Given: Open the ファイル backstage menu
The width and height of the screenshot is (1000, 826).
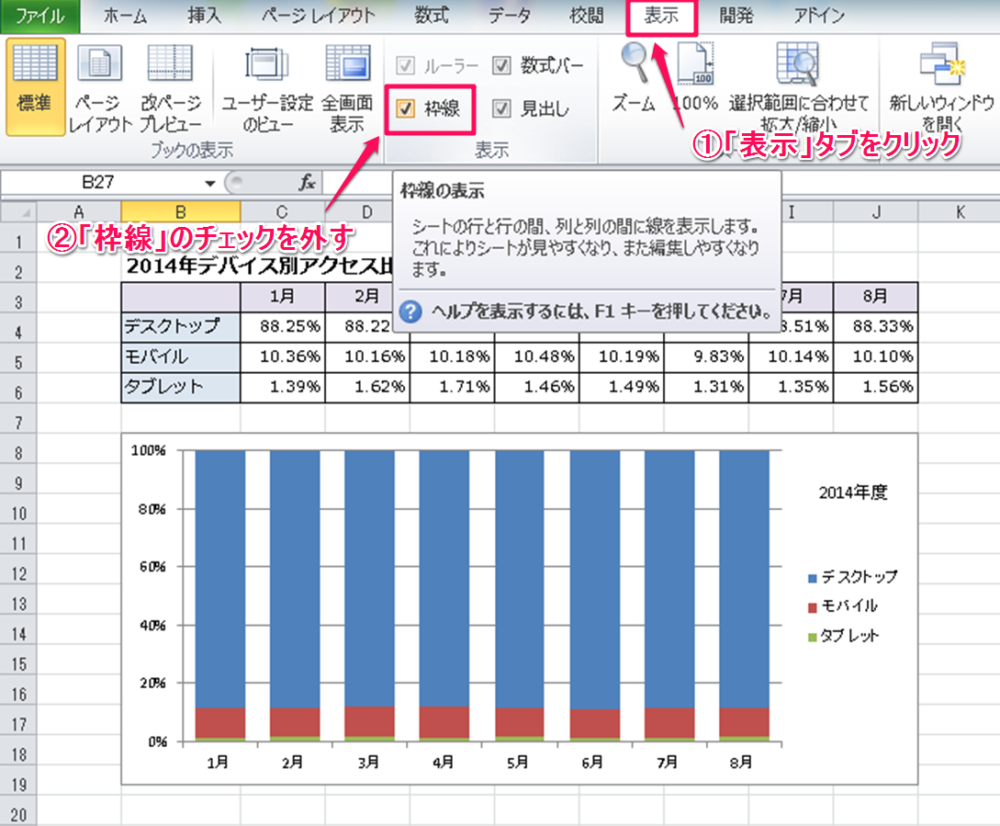Looking at the screenshot, I should (x=39, y=16).
